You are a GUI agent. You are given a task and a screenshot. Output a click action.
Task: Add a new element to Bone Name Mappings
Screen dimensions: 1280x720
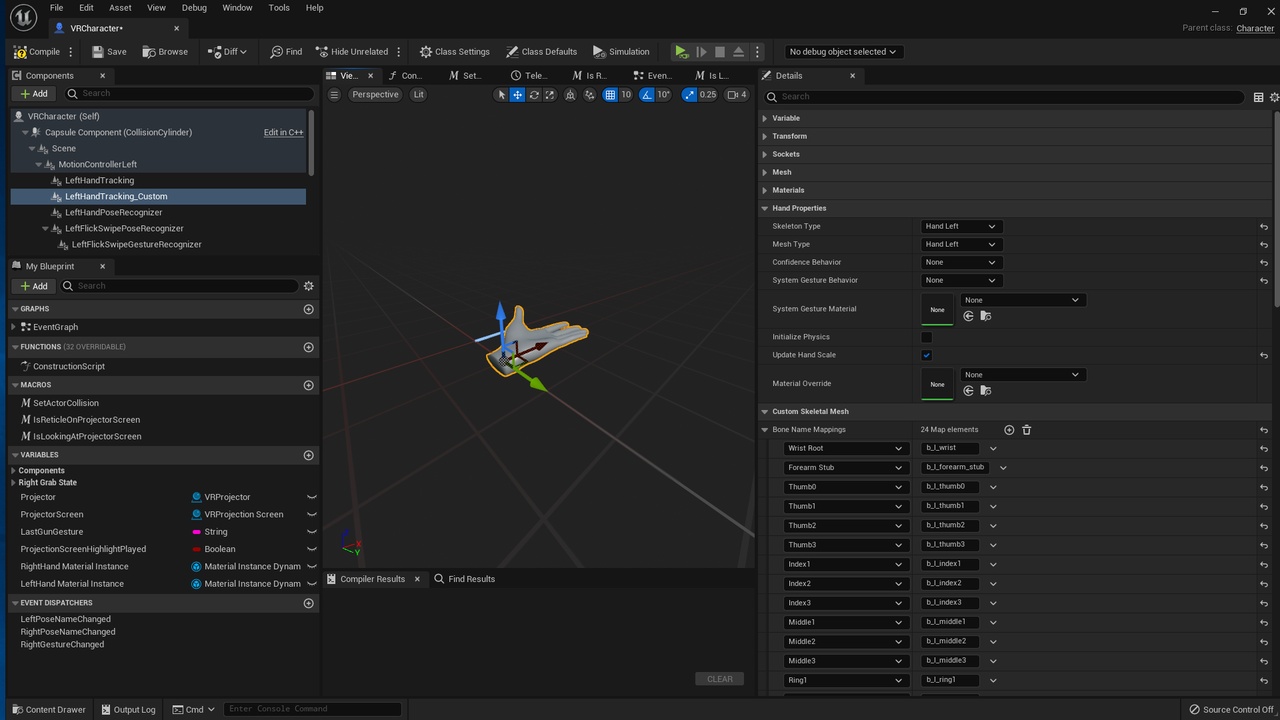point(1009,430)
